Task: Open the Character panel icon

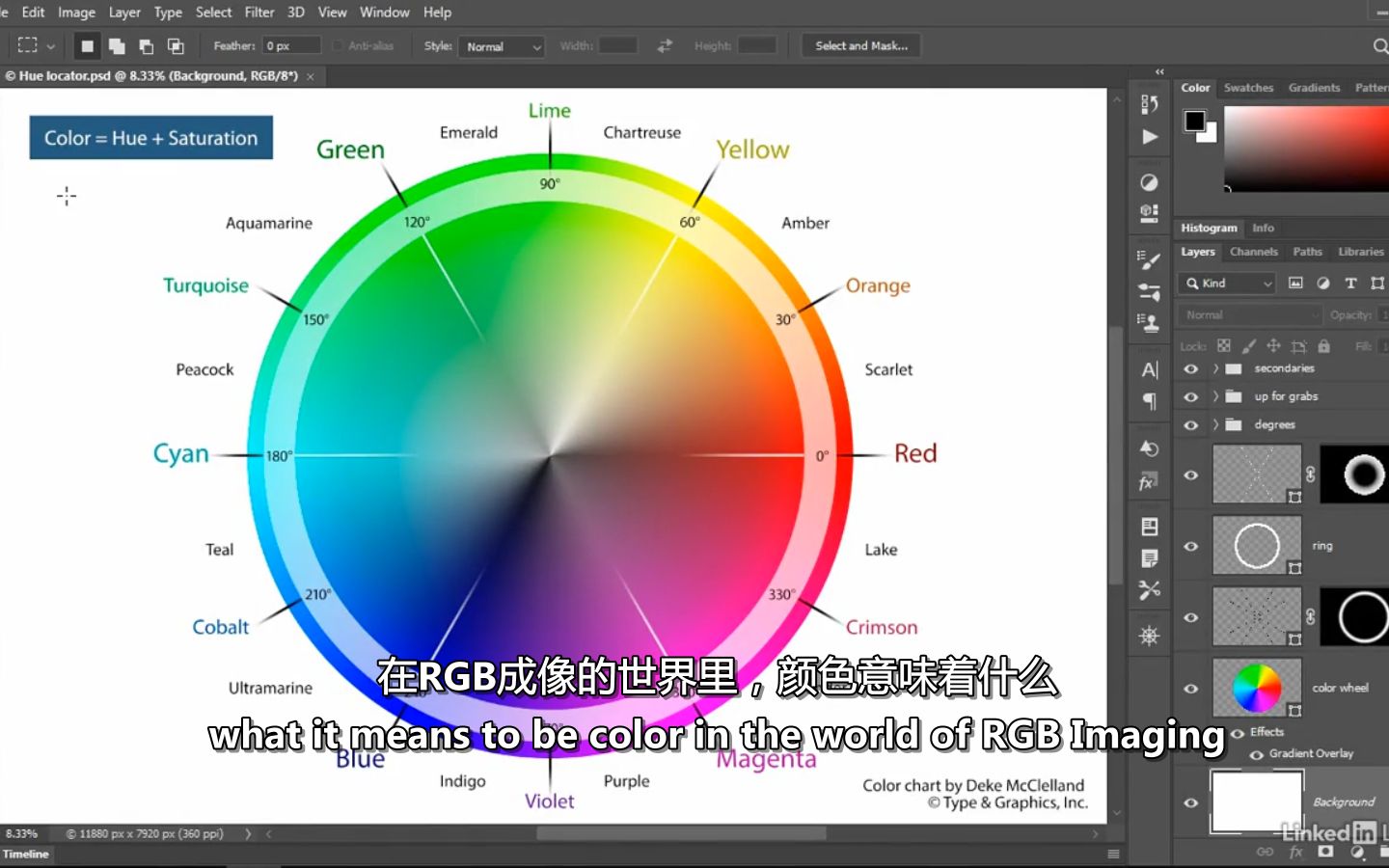Action: 1149,369
